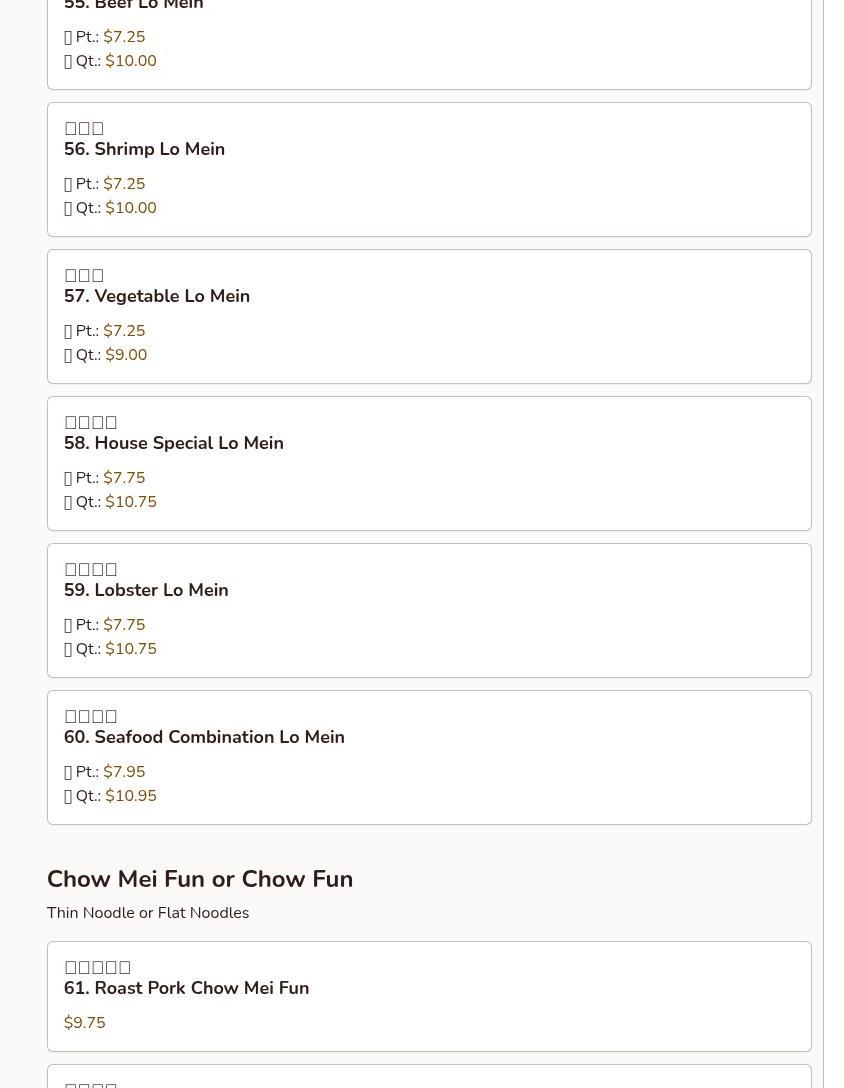Image resolution: width=844 pixels, height=1088 pixels.
Task: Open the House Special Lo Mein item
Action: tap(173, 443)
